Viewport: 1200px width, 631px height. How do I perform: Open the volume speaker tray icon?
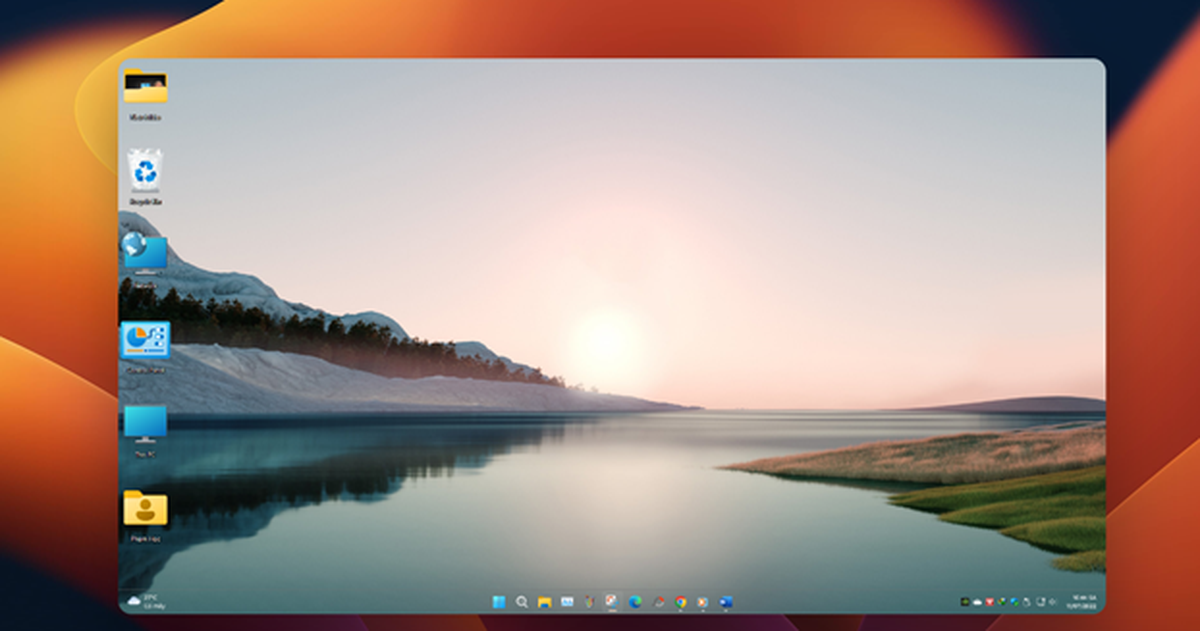tap(1052, 602)
